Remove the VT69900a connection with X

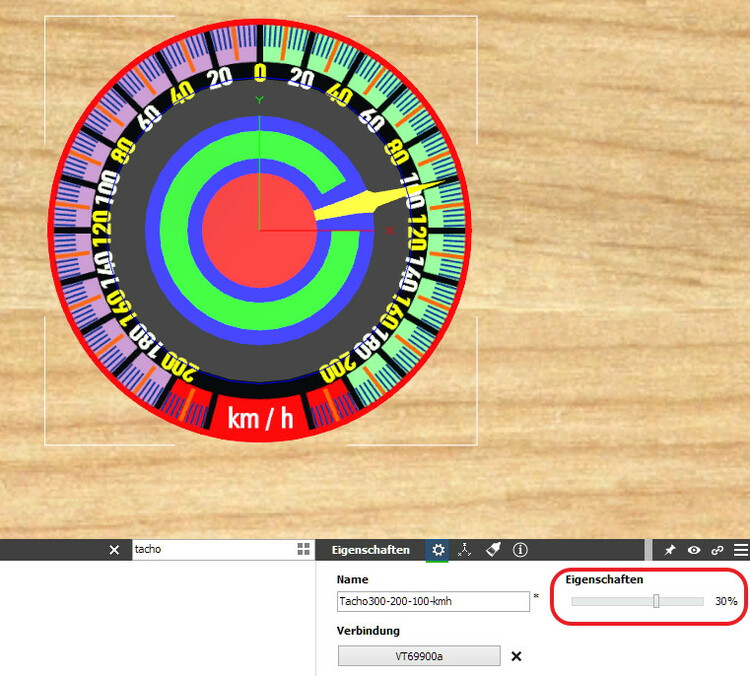pyautogui.click(x=516, y=656)
